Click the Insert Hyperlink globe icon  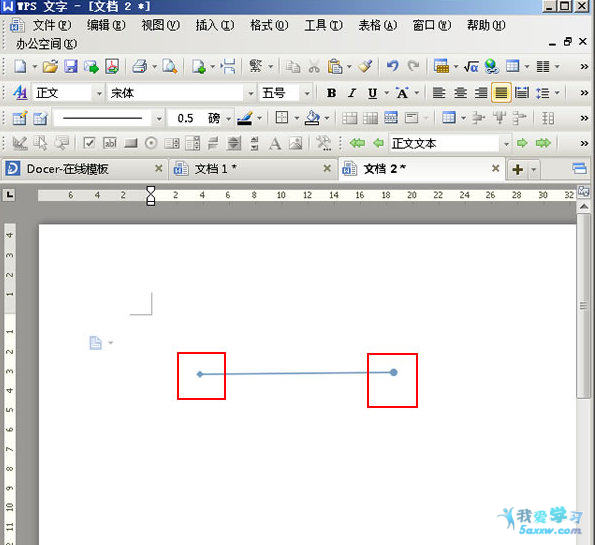(492, 66)
